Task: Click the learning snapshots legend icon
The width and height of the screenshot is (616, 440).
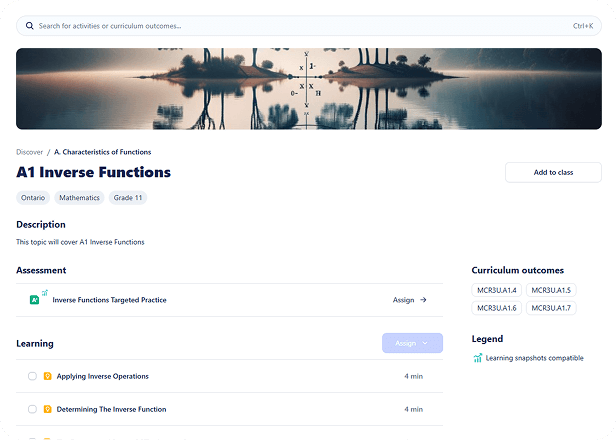Action: coord(477,358)
